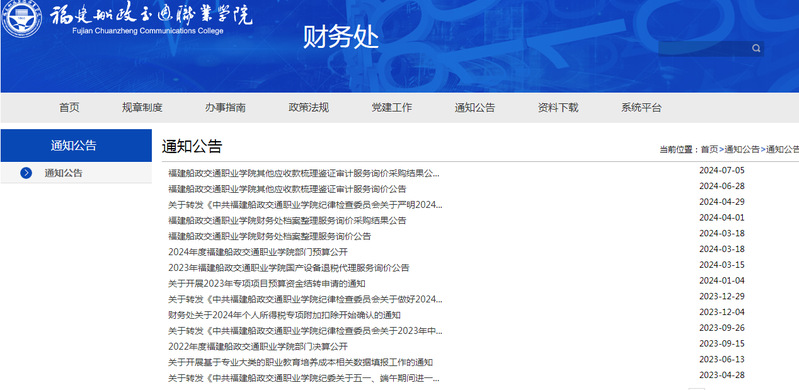The width and height of the screenshot is (799, 390).
Task: Click the search magnifier icon
Action: pyautogui.click(x=756, y=48)
